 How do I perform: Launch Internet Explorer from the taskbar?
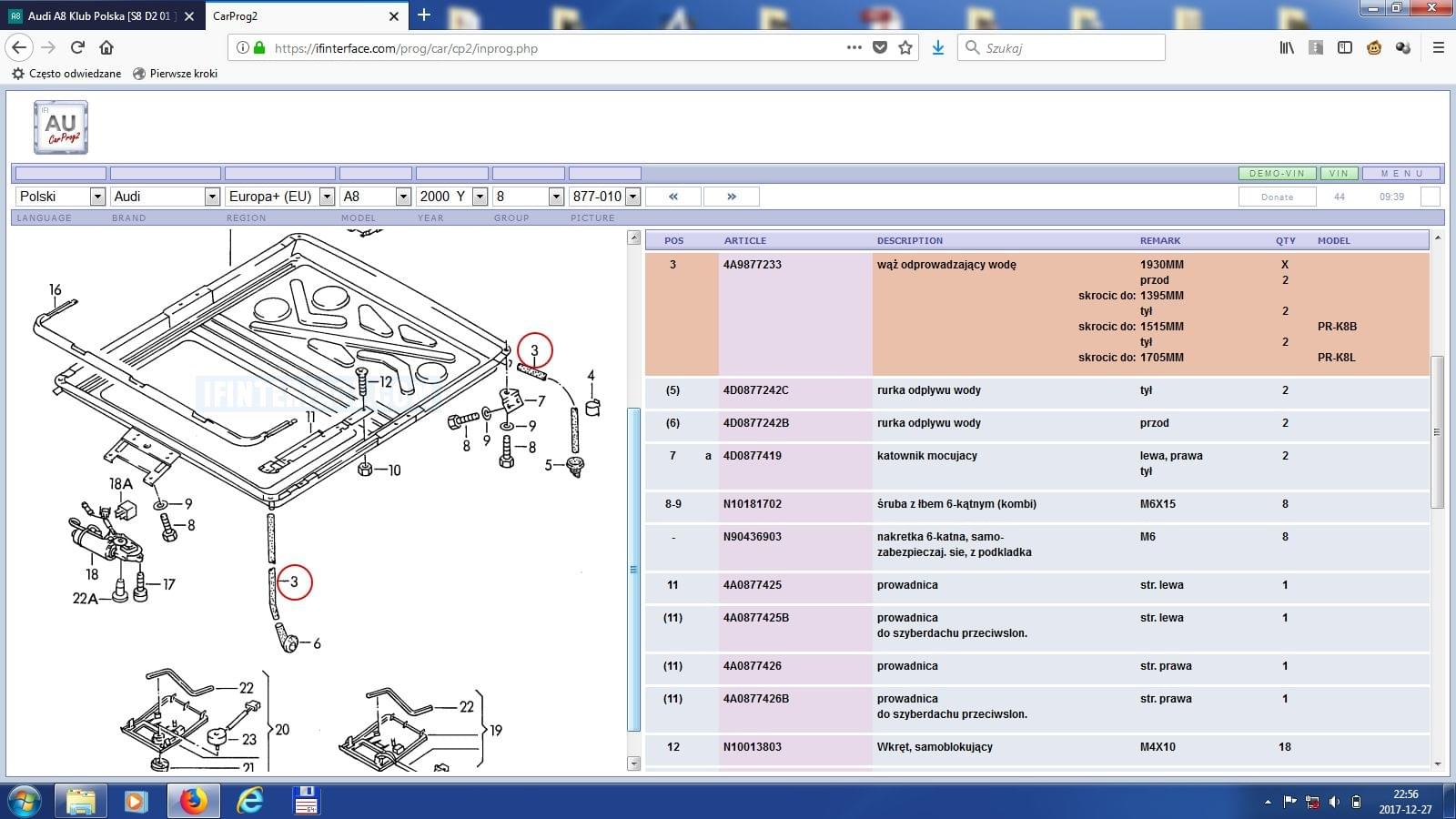tap(249, 801)
